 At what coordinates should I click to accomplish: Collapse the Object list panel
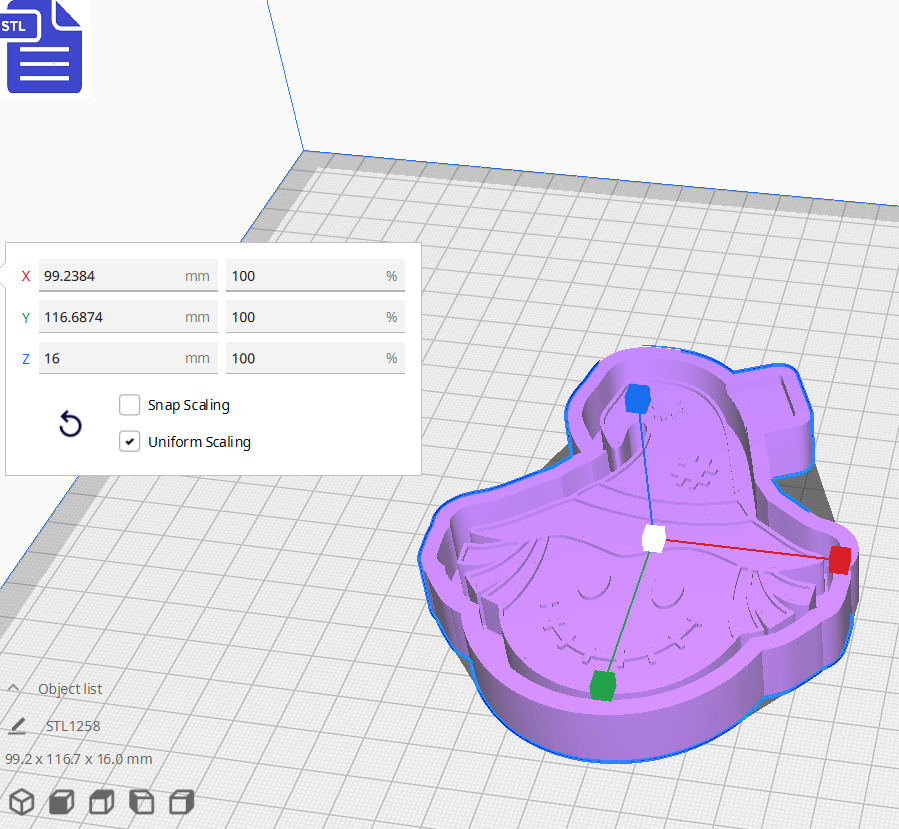13,688
